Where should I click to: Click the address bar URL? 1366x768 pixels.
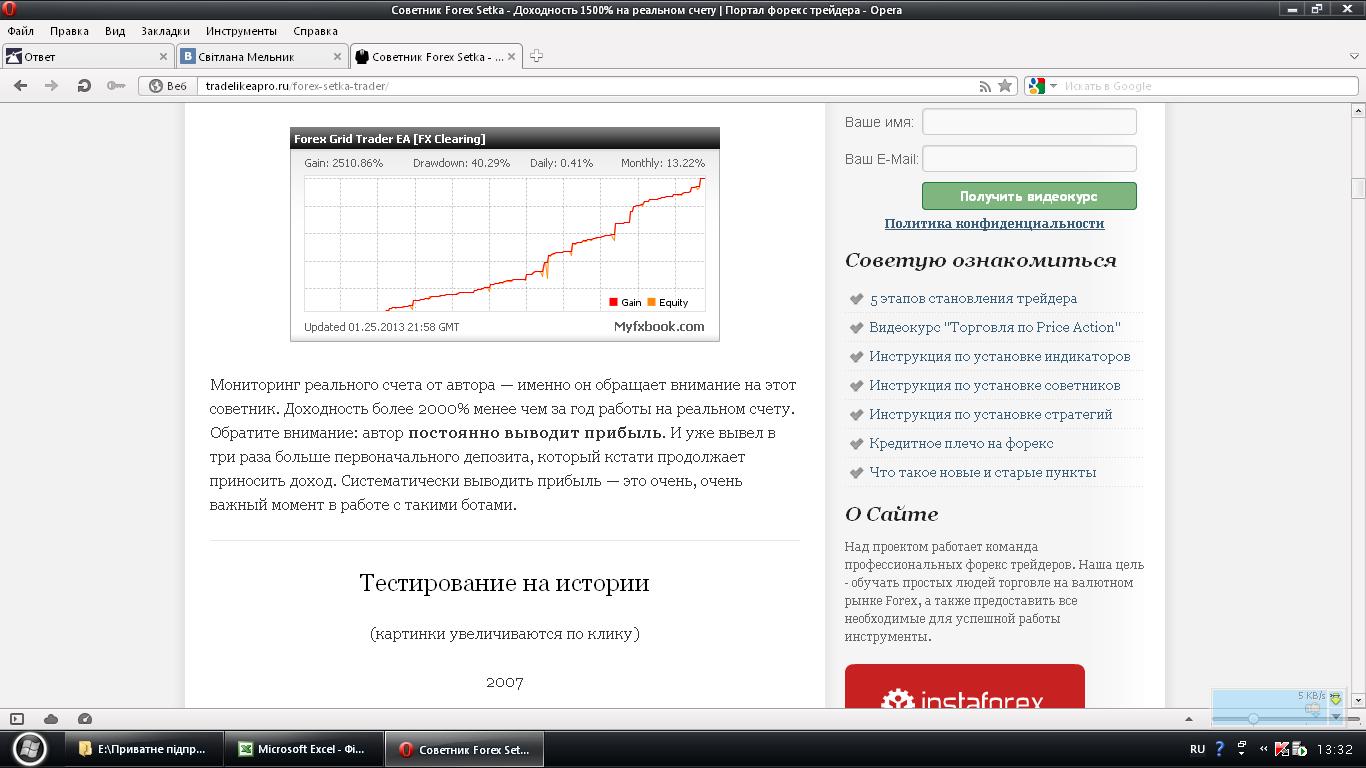point(297,86)
